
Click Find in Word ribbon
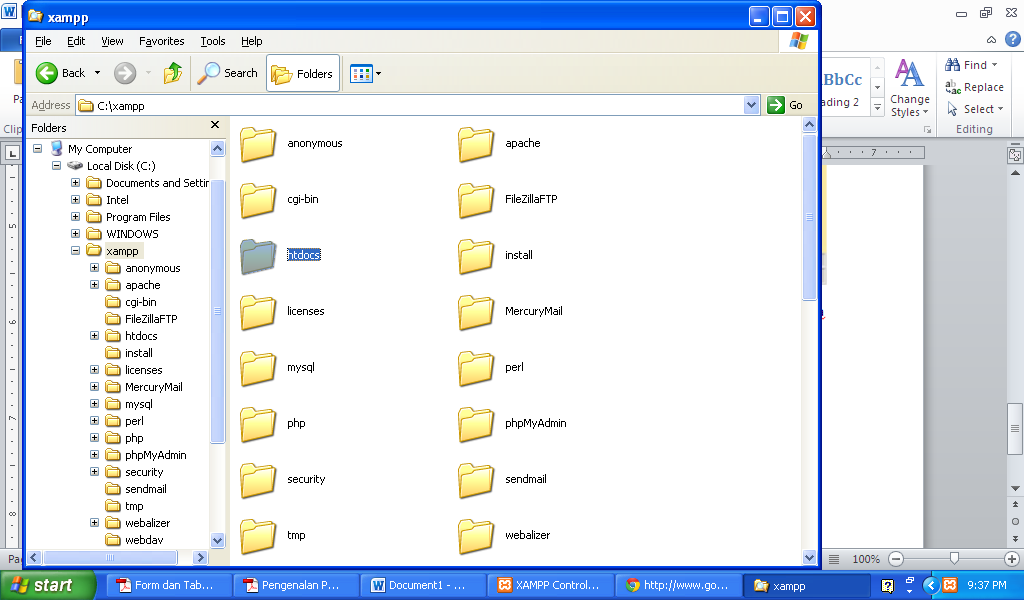(971, 65)
